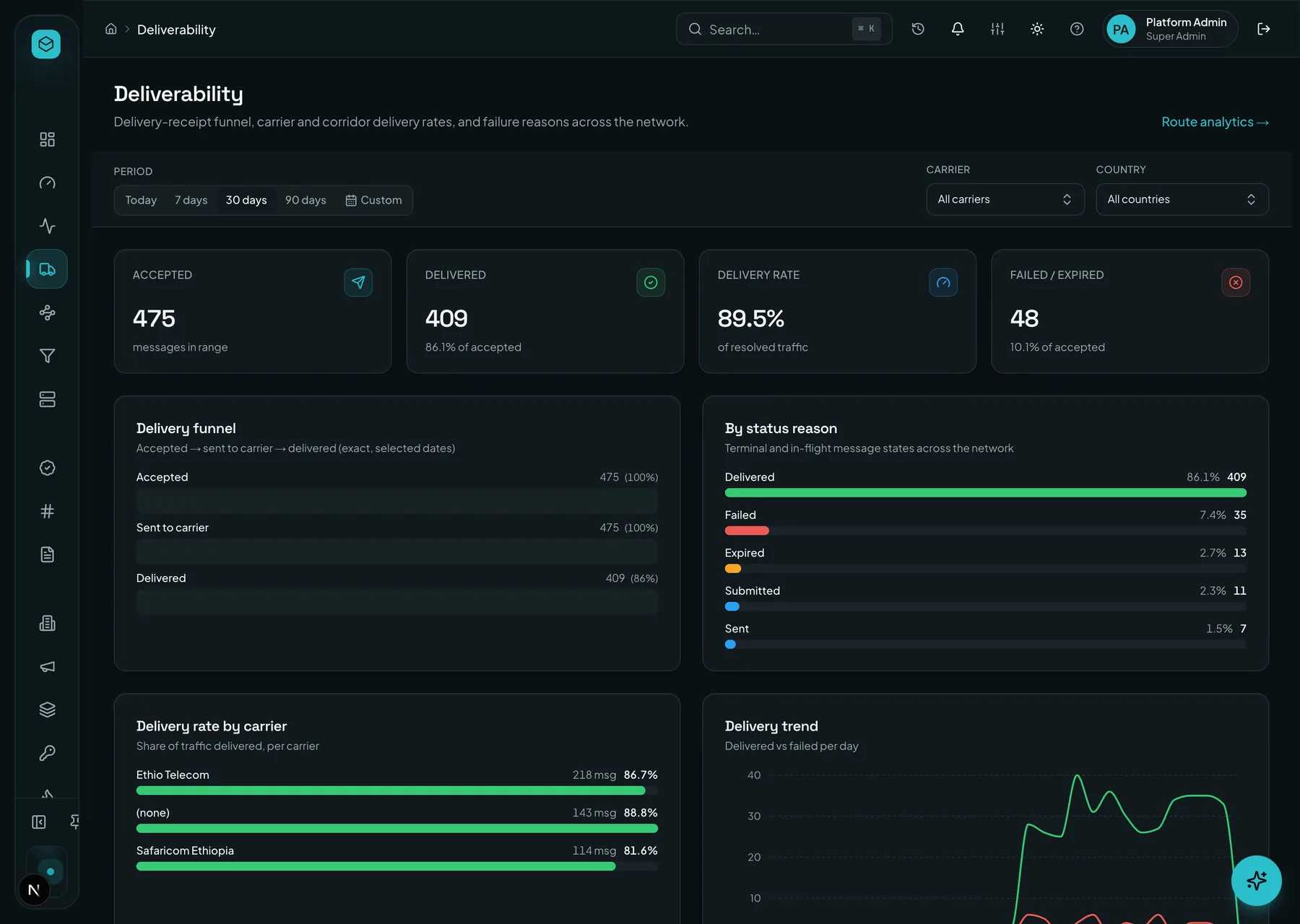Click the Delivered card check circle icon

(651, 282)
